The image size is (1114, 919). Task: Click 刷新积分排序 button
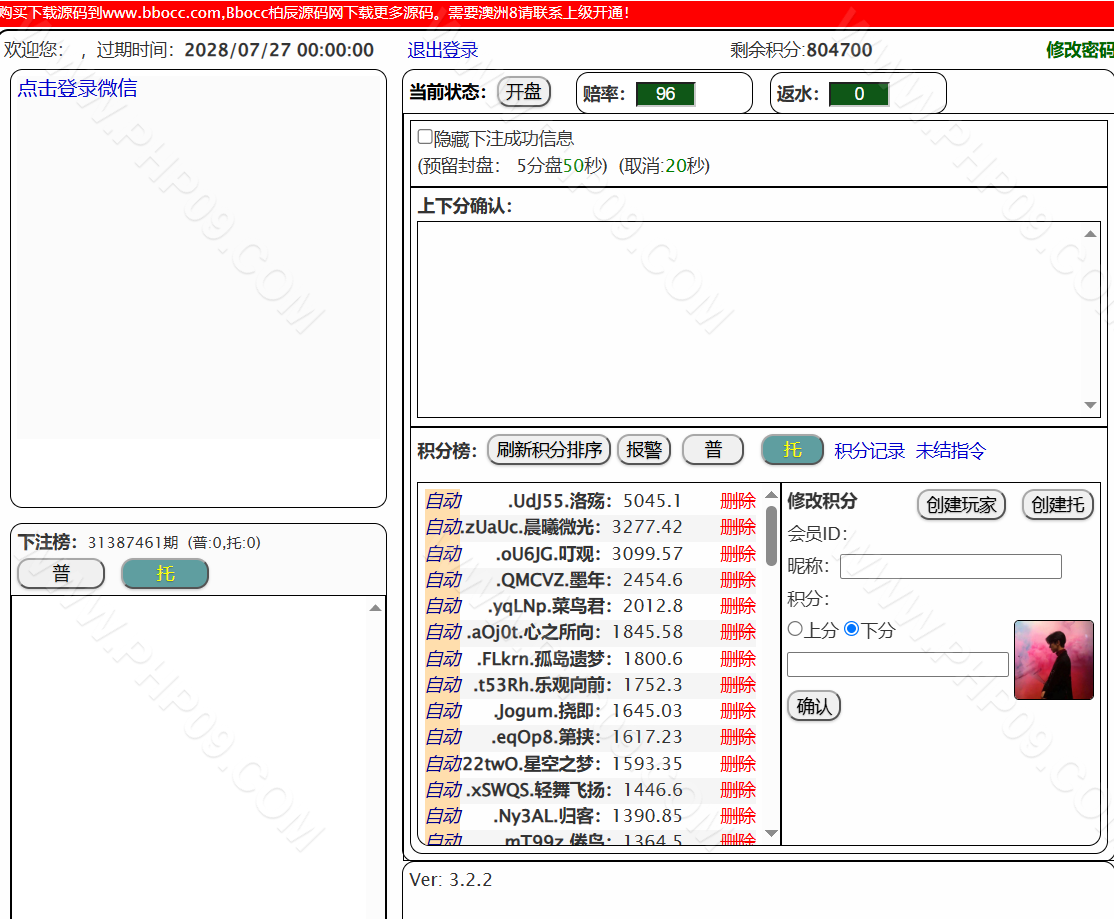(x=548, y=450)
